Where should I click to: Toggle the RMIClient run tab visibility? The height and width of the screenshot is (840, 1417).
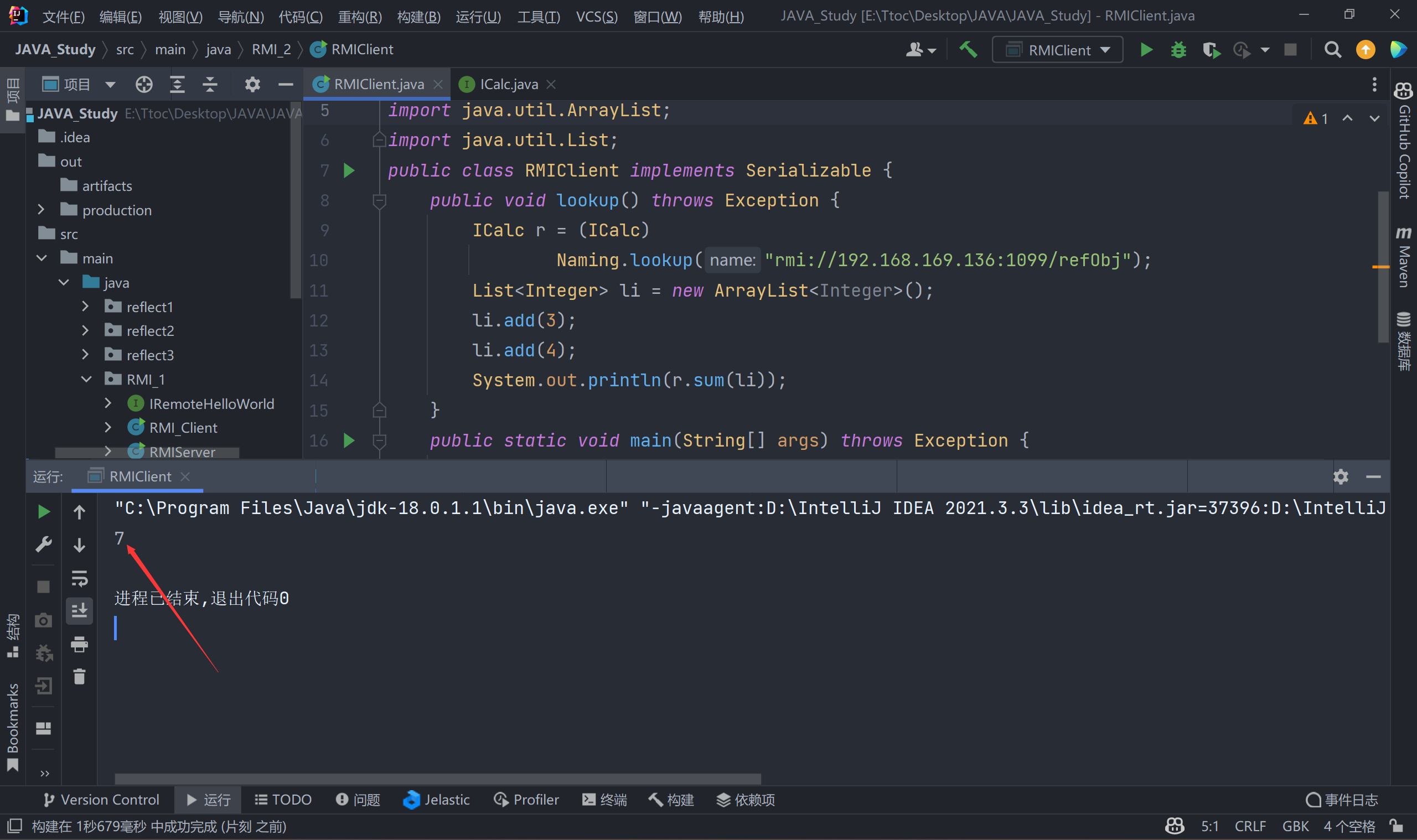pyautogui.click(x=140, y=476)
